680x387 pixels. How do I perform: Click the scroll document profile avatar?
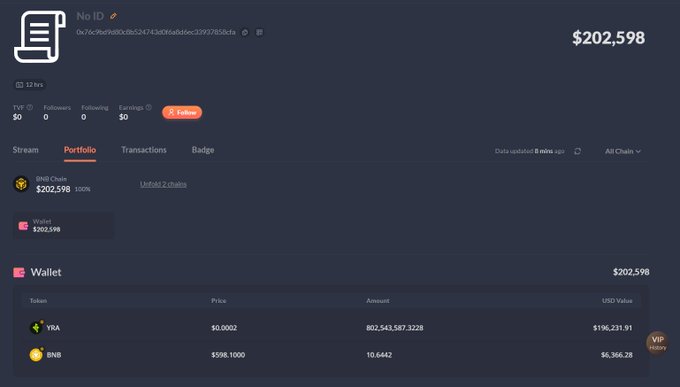[40, 37]
